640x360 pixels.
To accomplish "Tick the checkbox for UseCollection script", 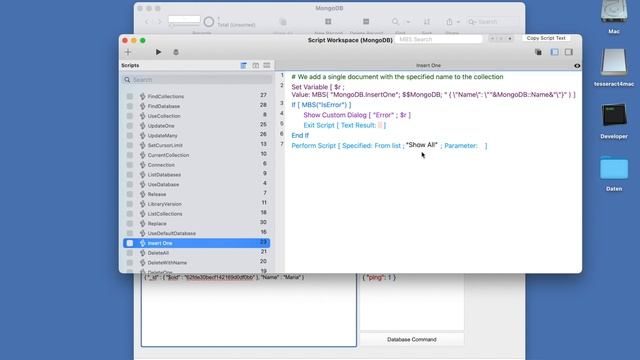I will pyautogui.click(x=130, y=116).
